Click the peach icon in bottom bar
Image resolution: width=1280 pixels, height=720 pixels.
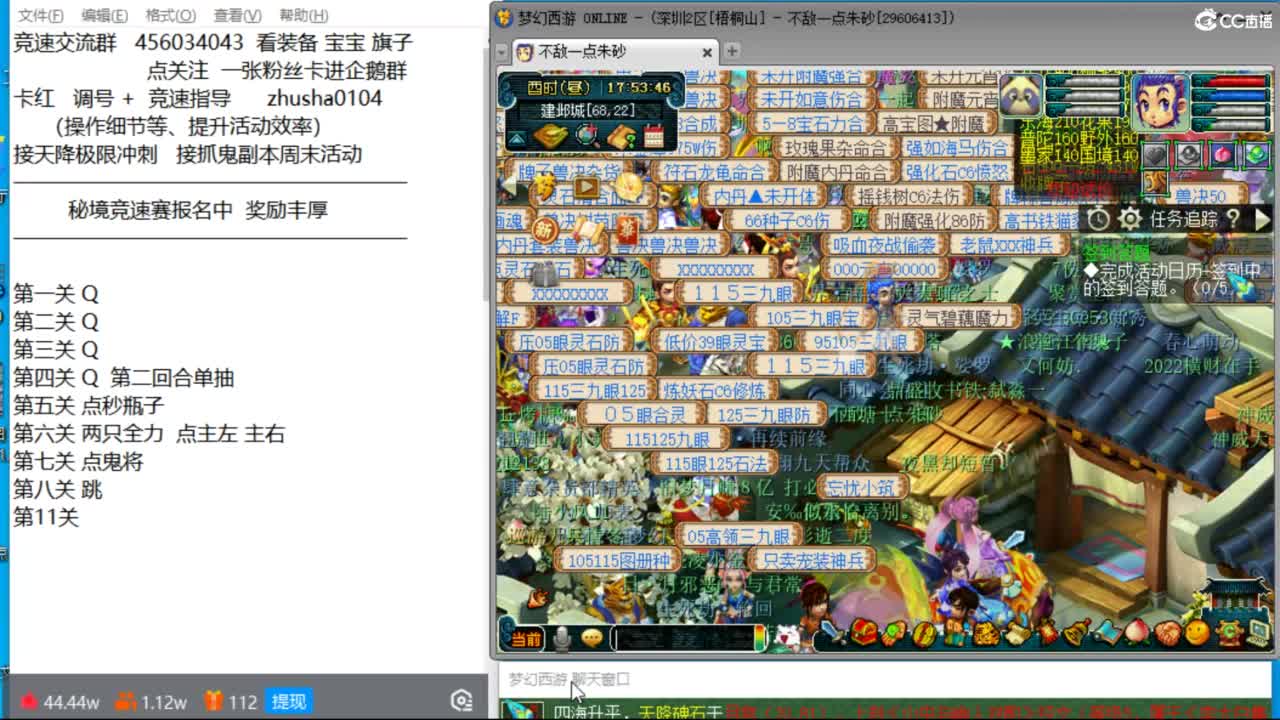click(x=1137, y=633)
